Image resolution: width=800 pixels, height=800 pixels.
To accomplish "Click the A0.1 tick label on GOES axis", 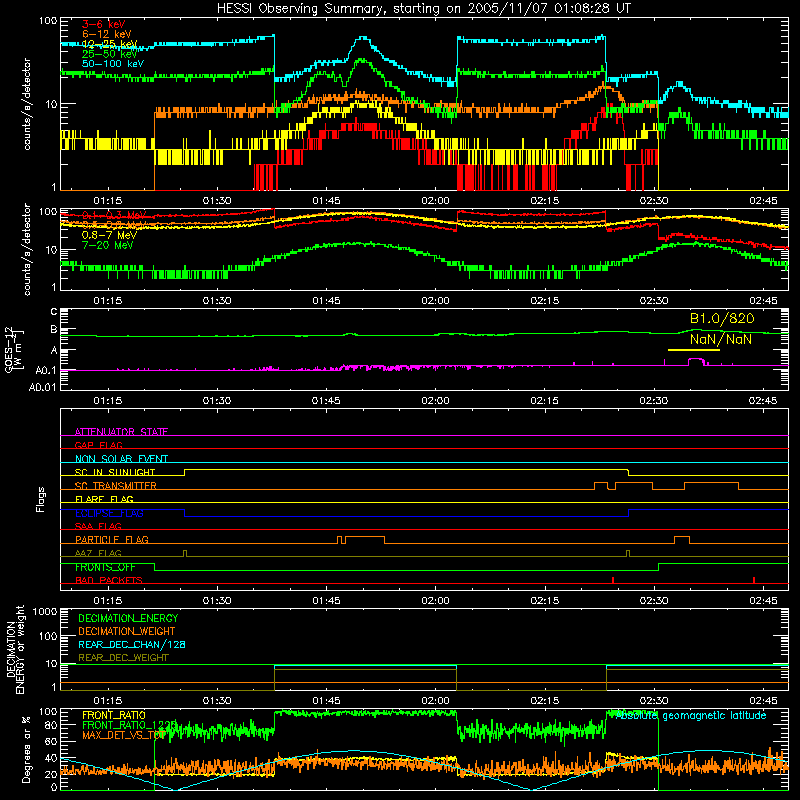I will point(45,370).
